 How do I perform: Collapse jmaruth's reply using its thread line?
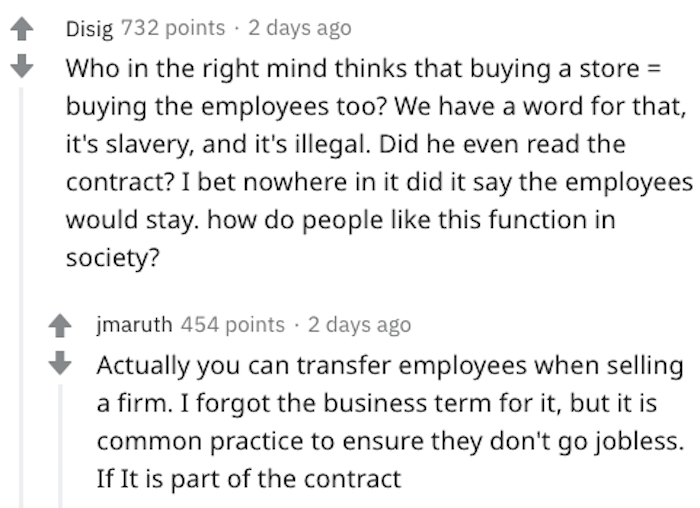[60, 440]
